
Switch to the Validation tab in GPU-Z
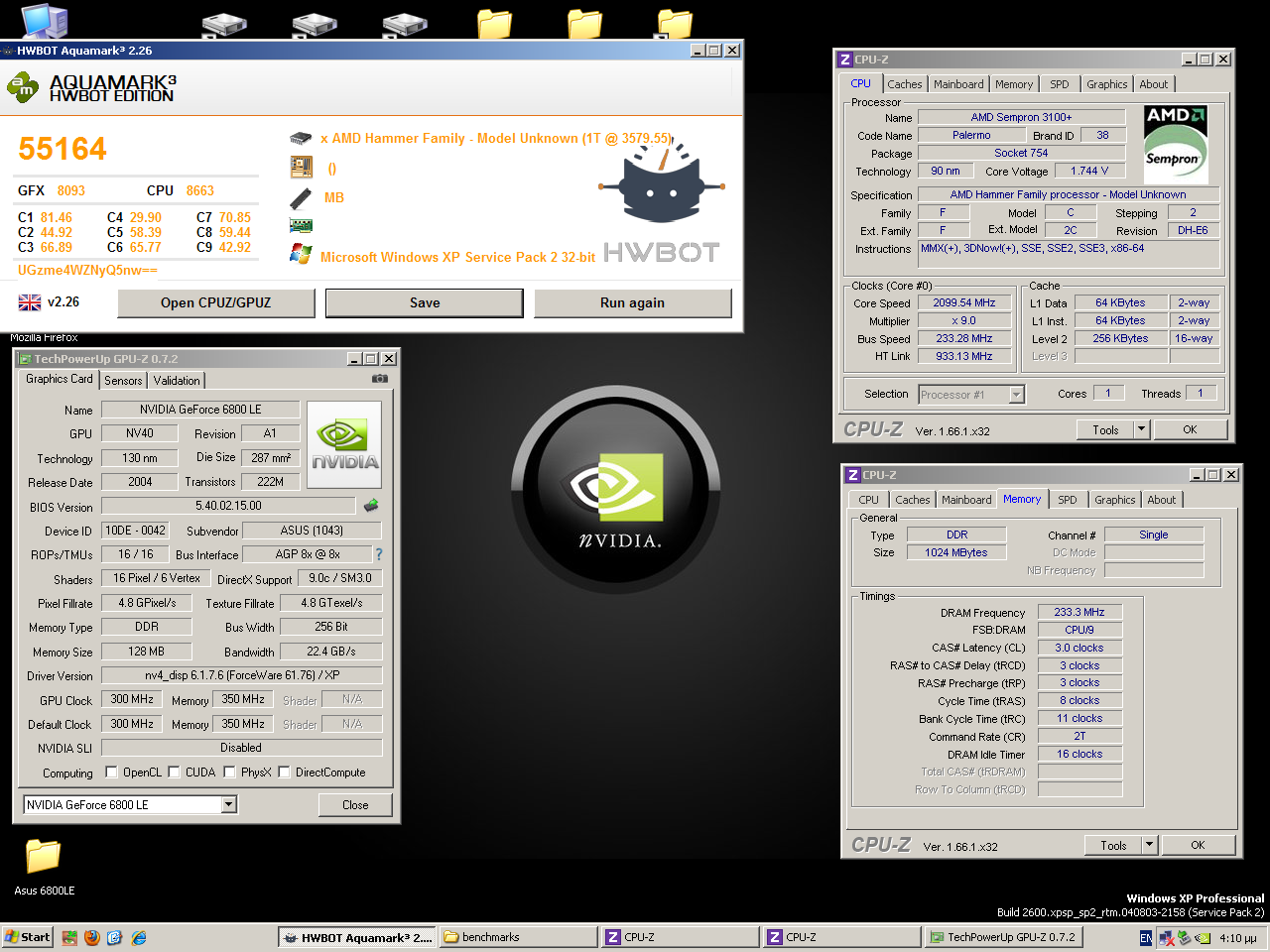click(177, 381)
